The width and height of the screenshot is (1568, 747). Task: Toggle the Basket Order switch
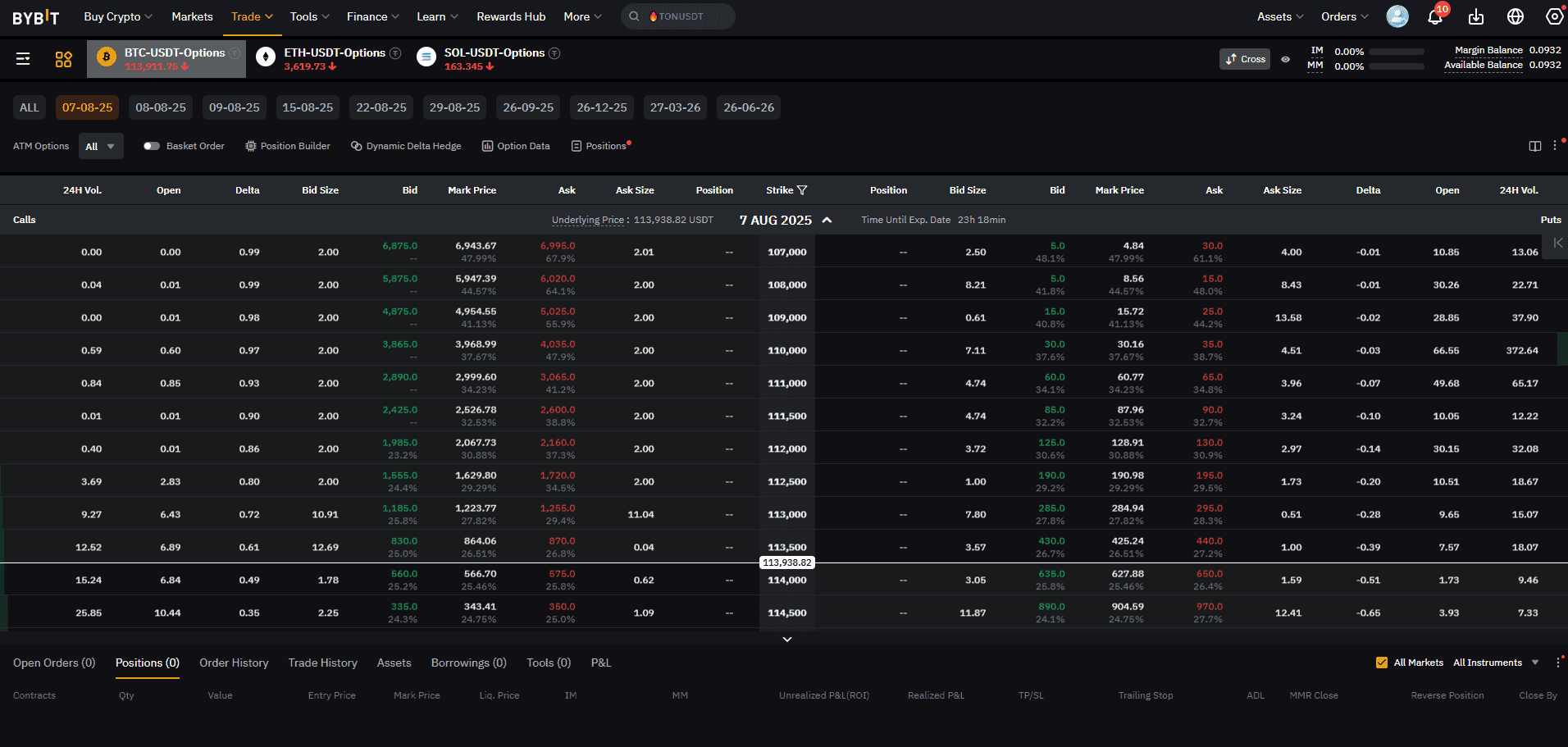[152, 146]
